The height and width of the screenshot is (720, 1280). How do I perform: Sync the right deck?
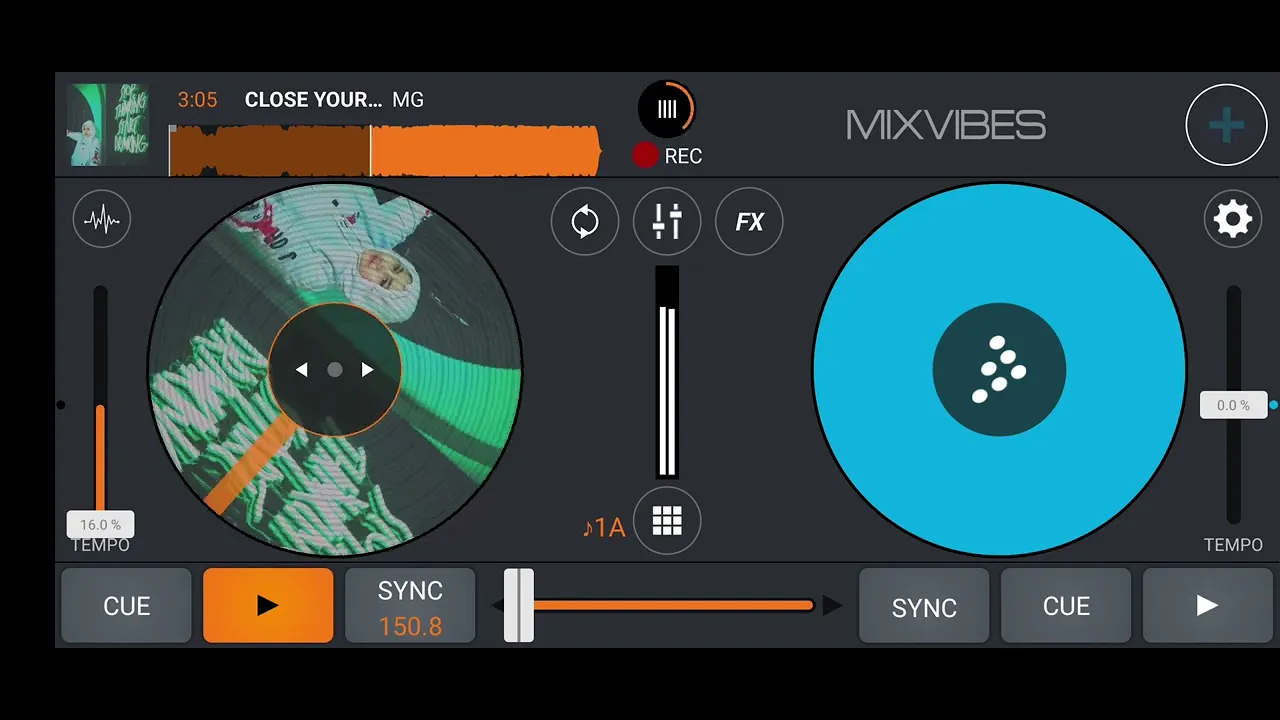click(924, 606)
